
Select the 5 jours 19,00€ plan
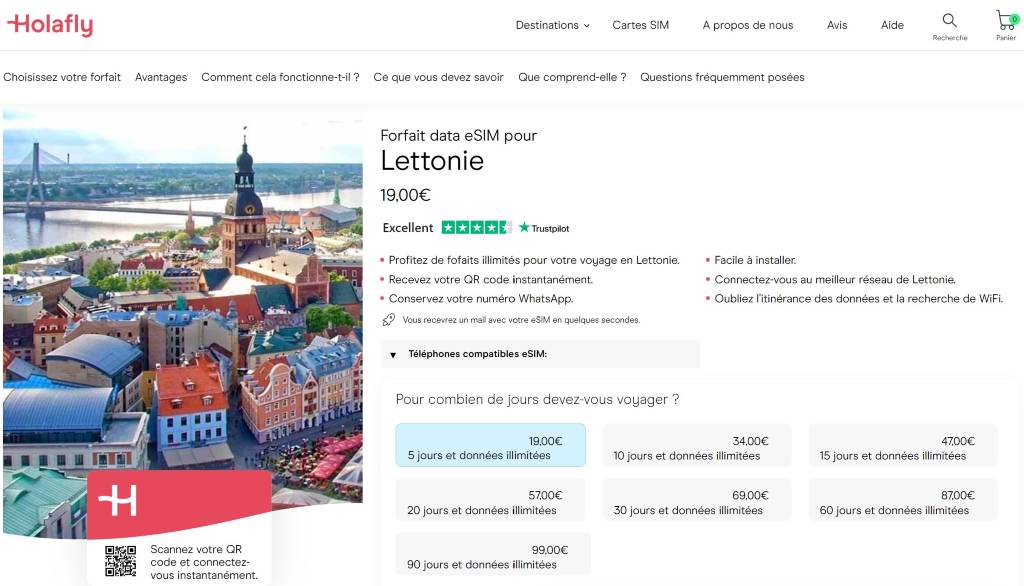click(x=490, y=446)
